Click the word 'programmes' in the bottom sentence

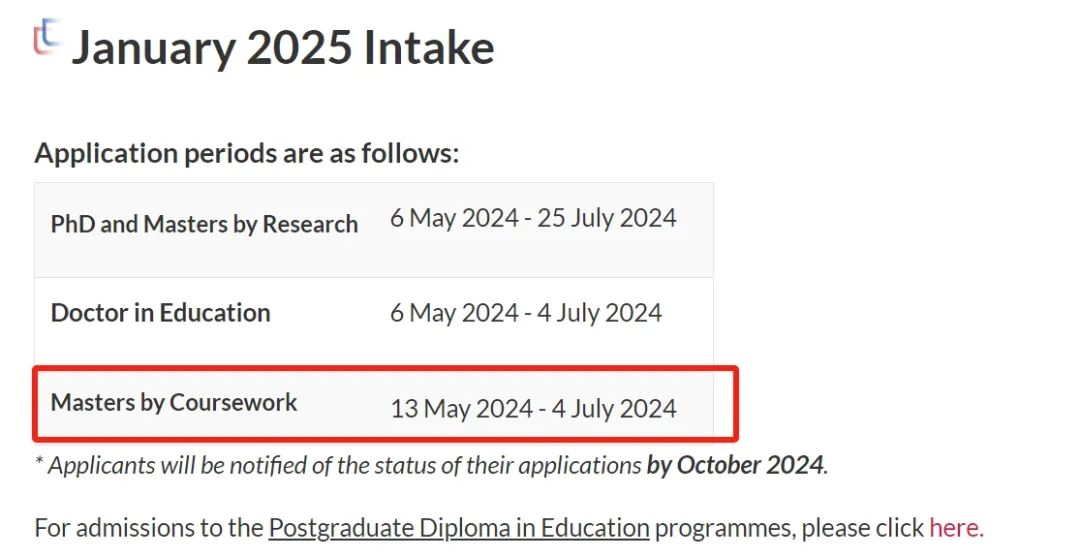[725, 529]
